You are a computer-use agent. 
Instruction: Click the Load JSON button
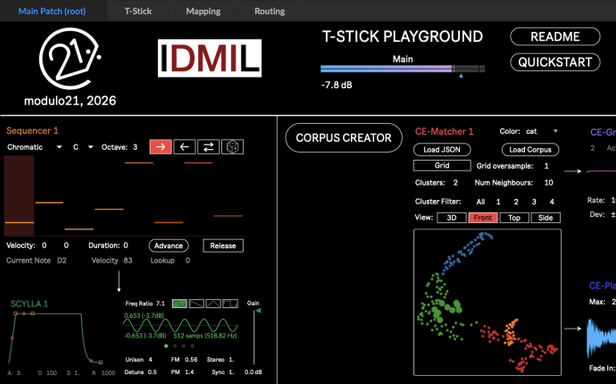tap(442, 150)
